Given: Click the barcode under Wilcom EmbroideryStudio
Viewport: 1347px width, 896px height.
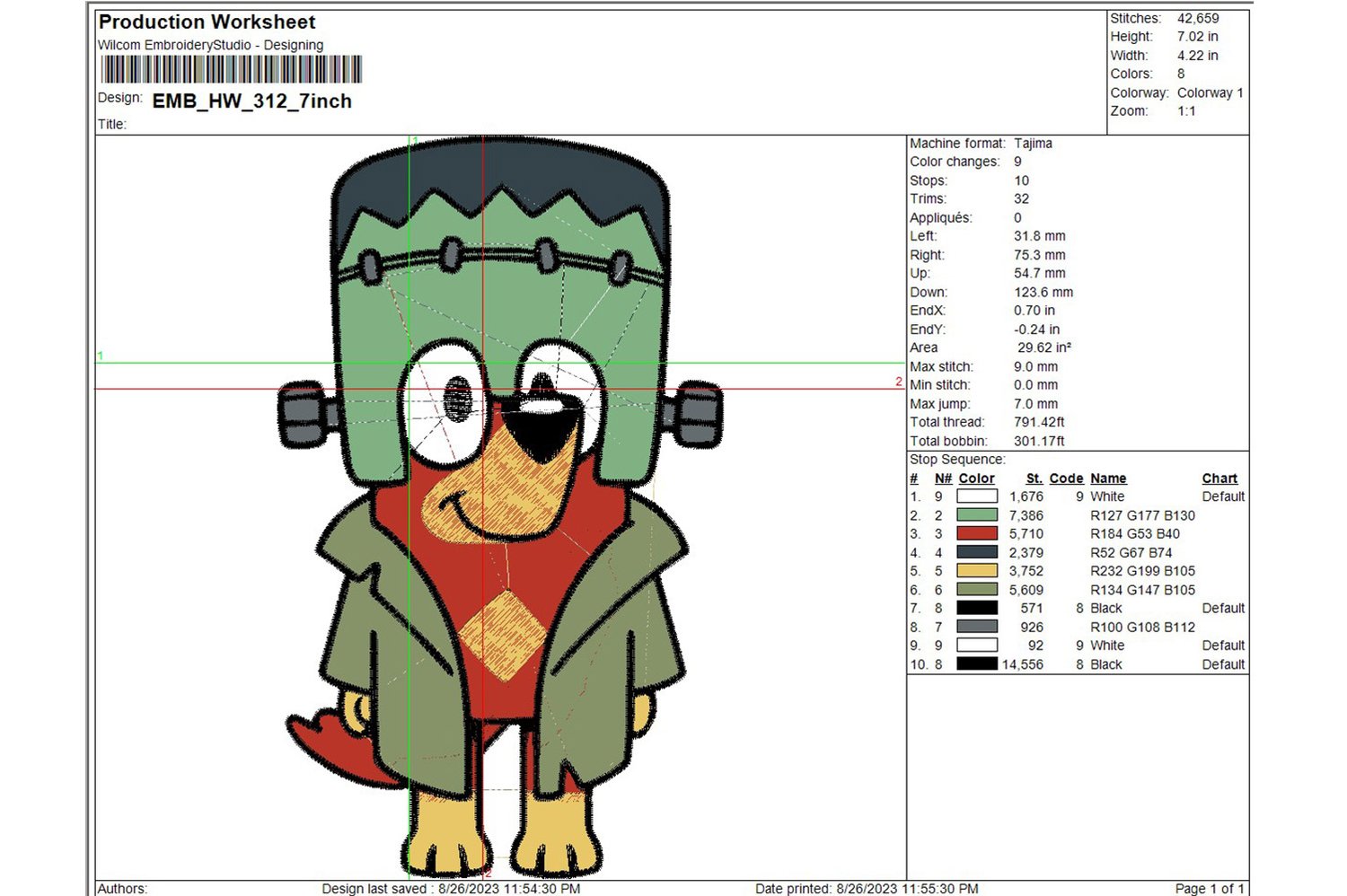Looking at the screenshot, I should (x=232, y=69).
